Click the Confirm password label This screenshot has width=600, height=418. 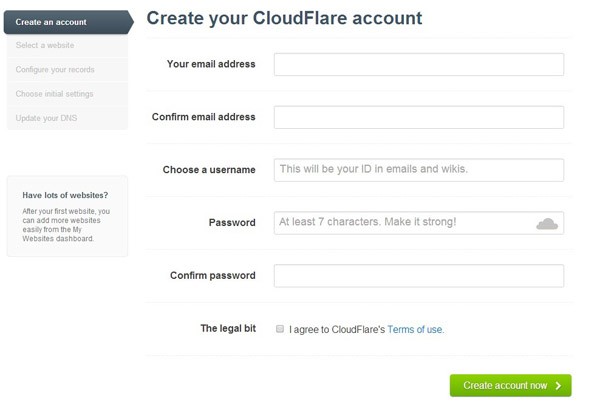[213, 275]
